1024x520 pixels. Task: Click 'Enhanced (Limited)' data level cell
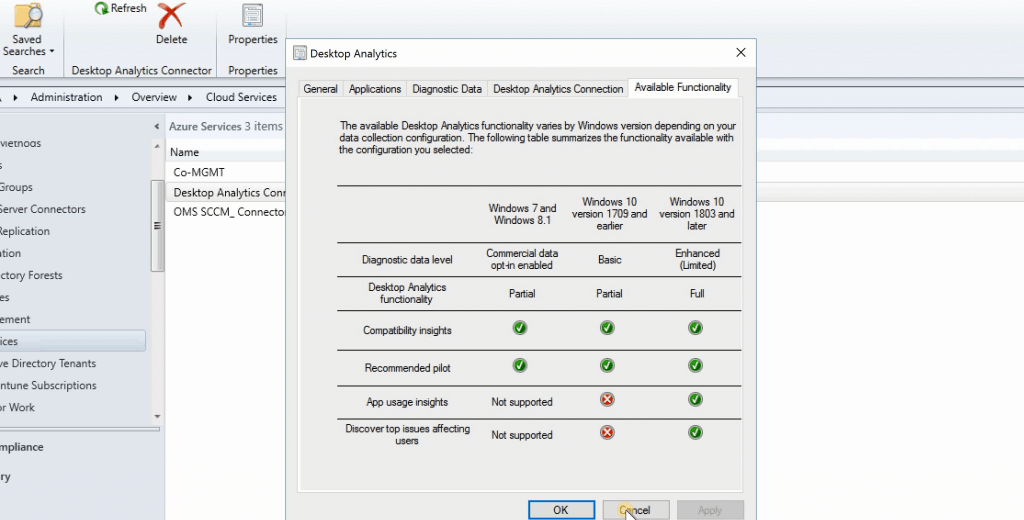point(697,259)
